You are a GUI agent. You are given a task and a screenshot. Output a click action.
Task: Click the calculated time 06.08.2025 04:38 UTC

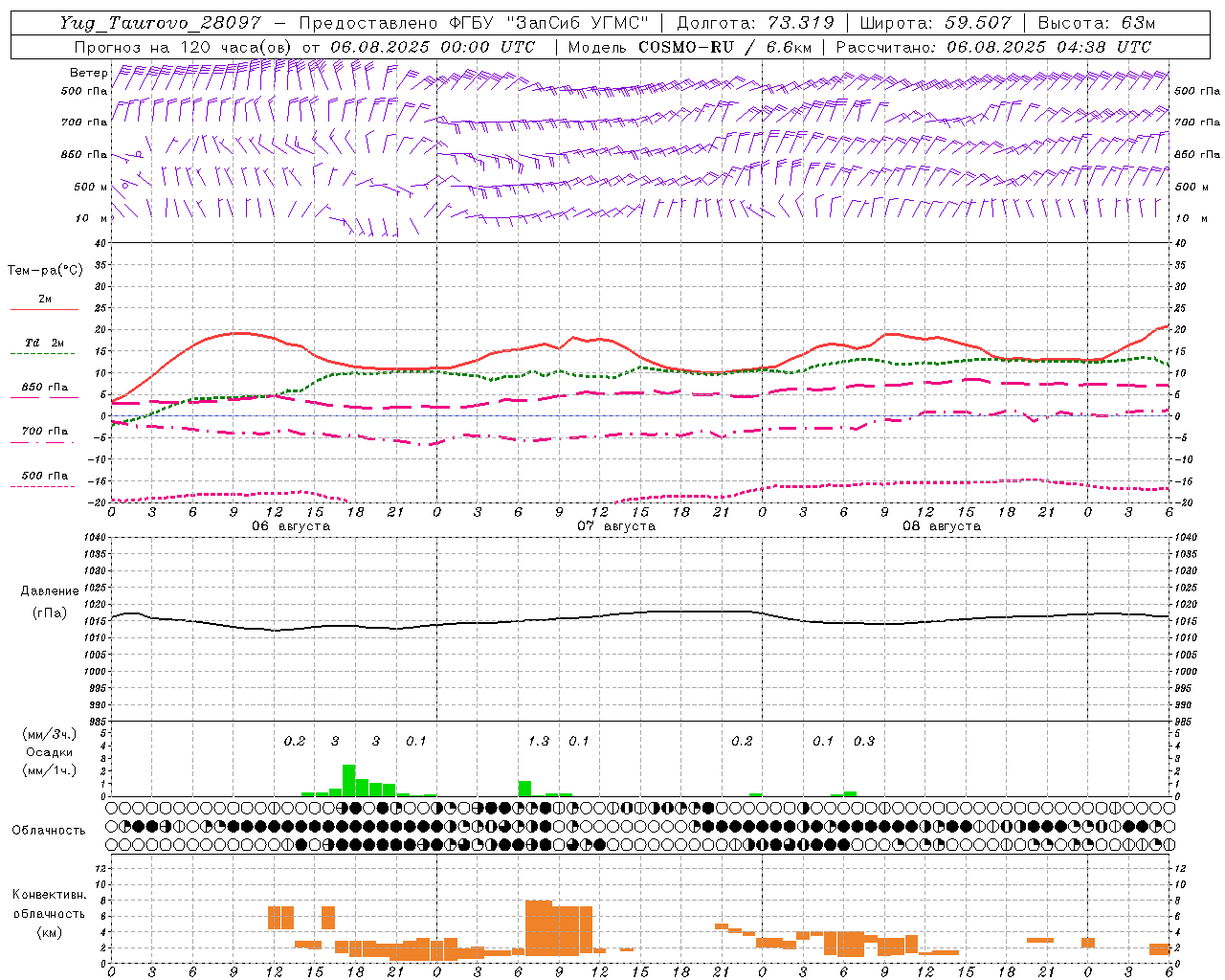point(1049,47)
